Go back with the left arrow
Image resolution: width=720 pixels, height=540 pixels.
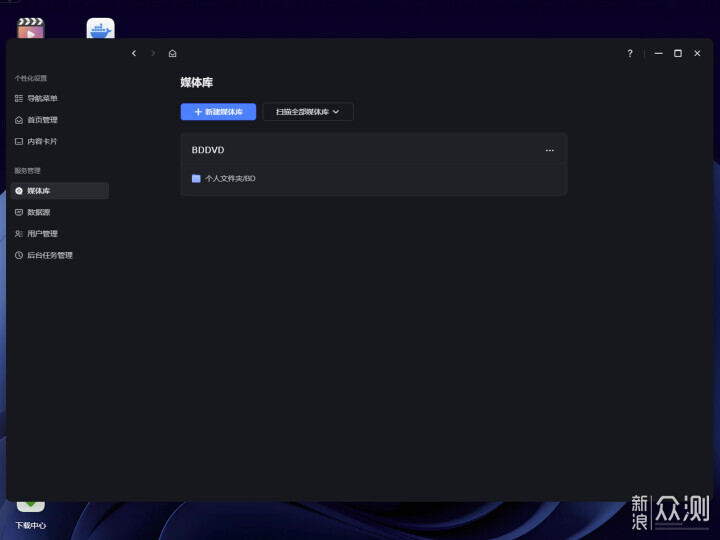tap(134, 53)
